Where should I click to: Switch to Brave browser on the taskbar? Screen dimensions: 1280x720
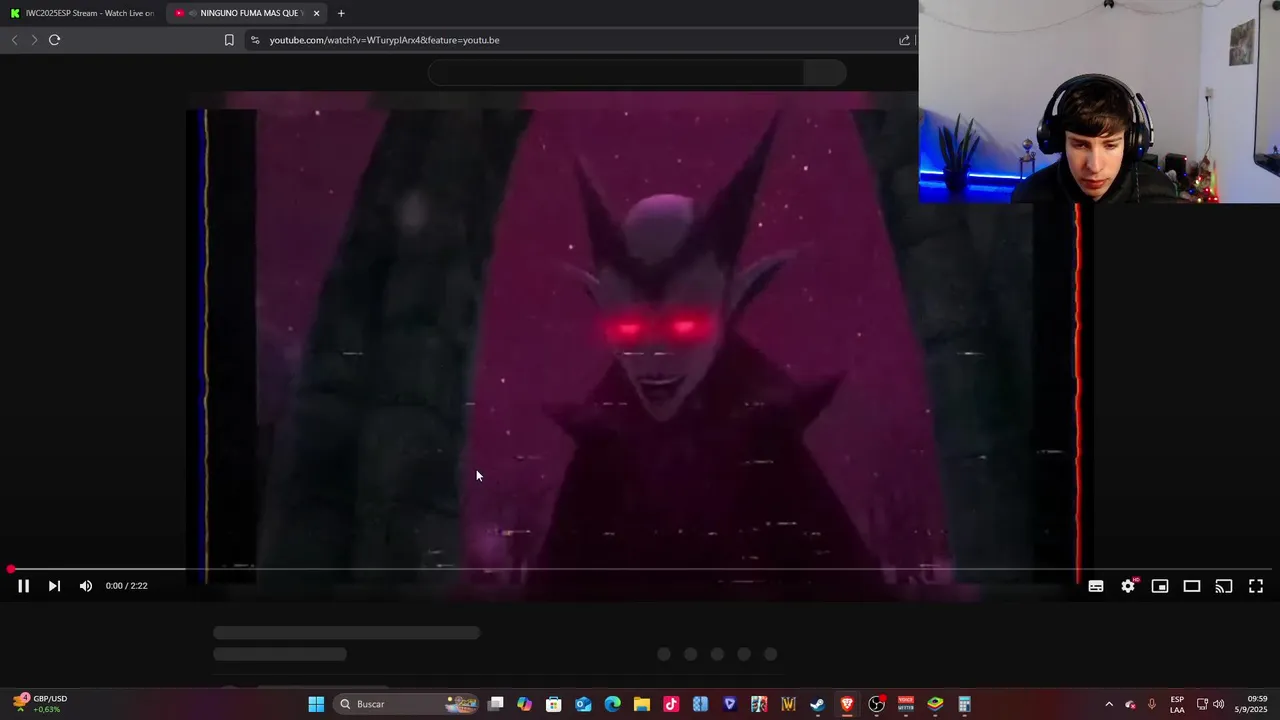tap(847, 704)
